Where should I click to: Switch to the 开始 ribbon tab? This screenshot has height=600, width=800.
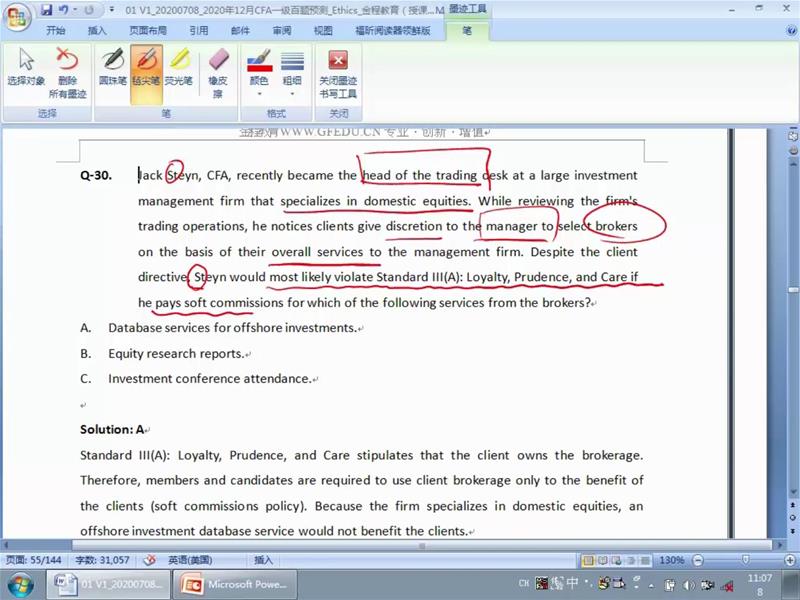click(56, 31)
